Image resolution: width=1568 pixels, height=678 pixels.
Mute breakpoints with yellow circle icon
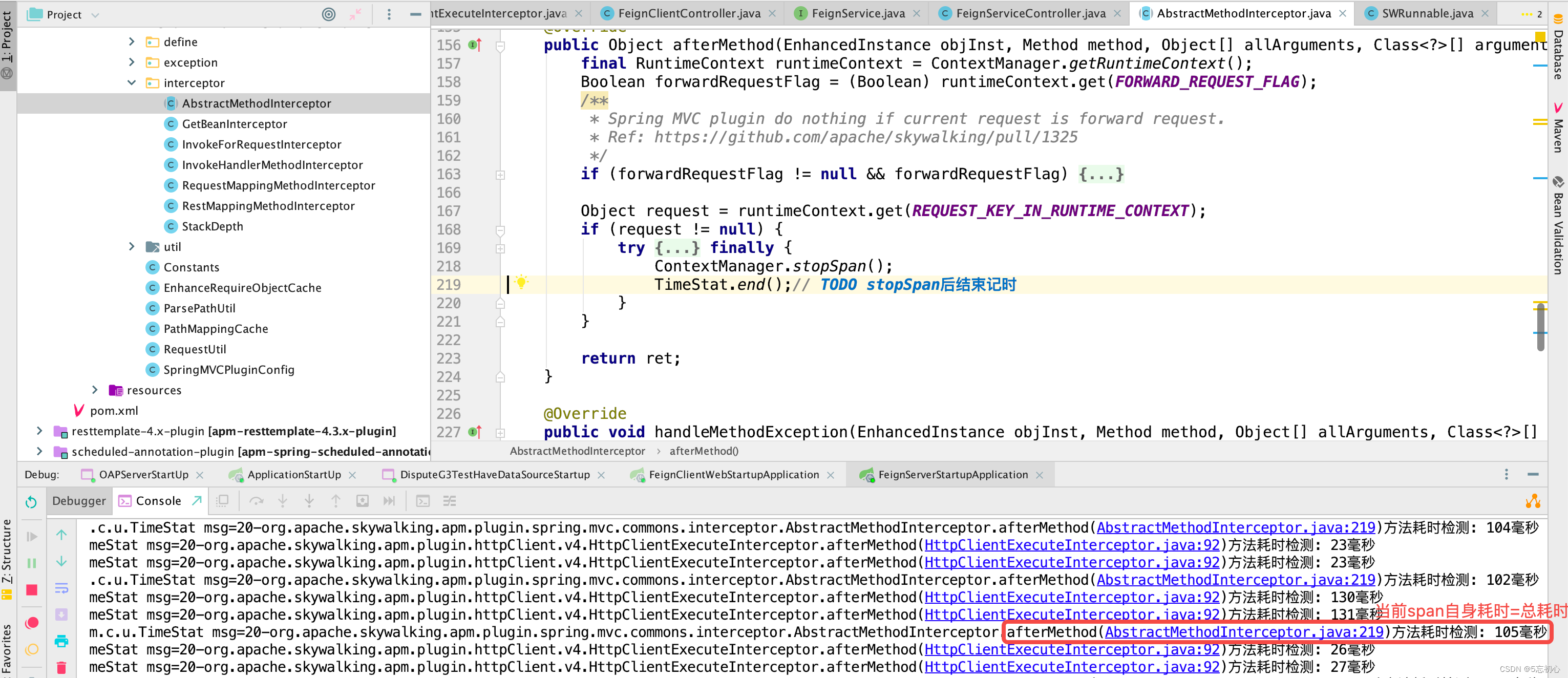click(32, 649)
